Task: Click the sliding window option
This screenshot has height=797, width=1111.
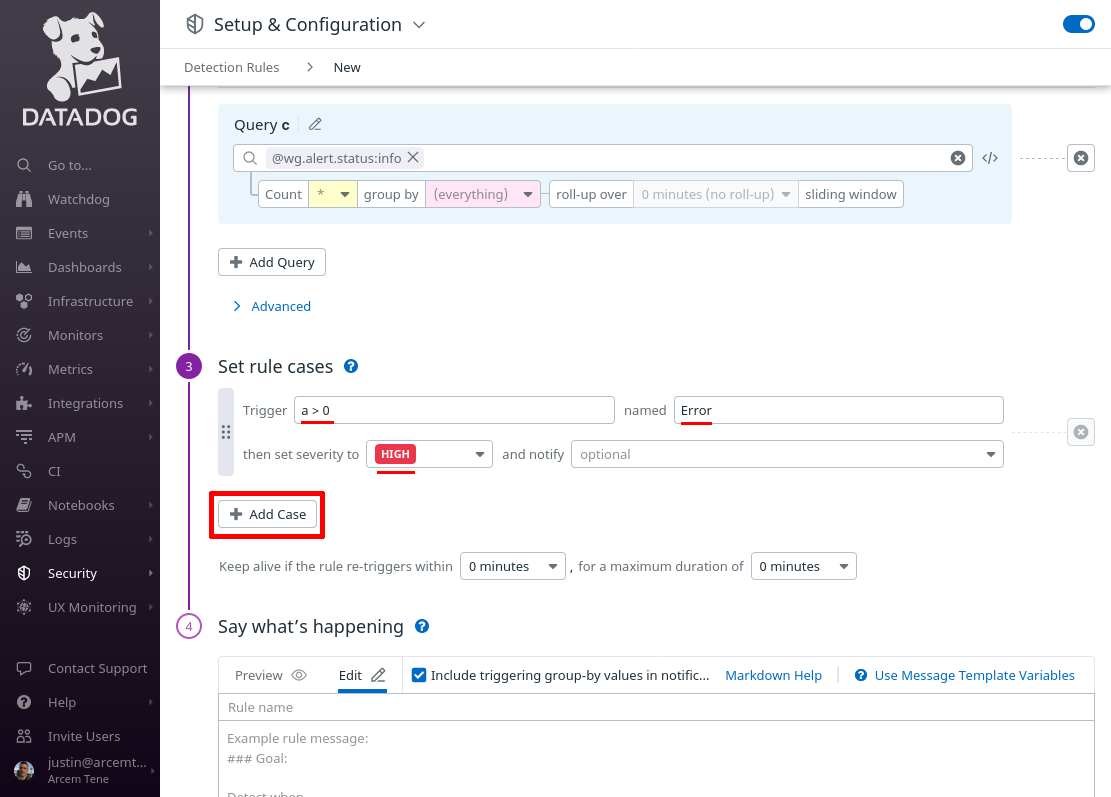Action: [850, 194]
